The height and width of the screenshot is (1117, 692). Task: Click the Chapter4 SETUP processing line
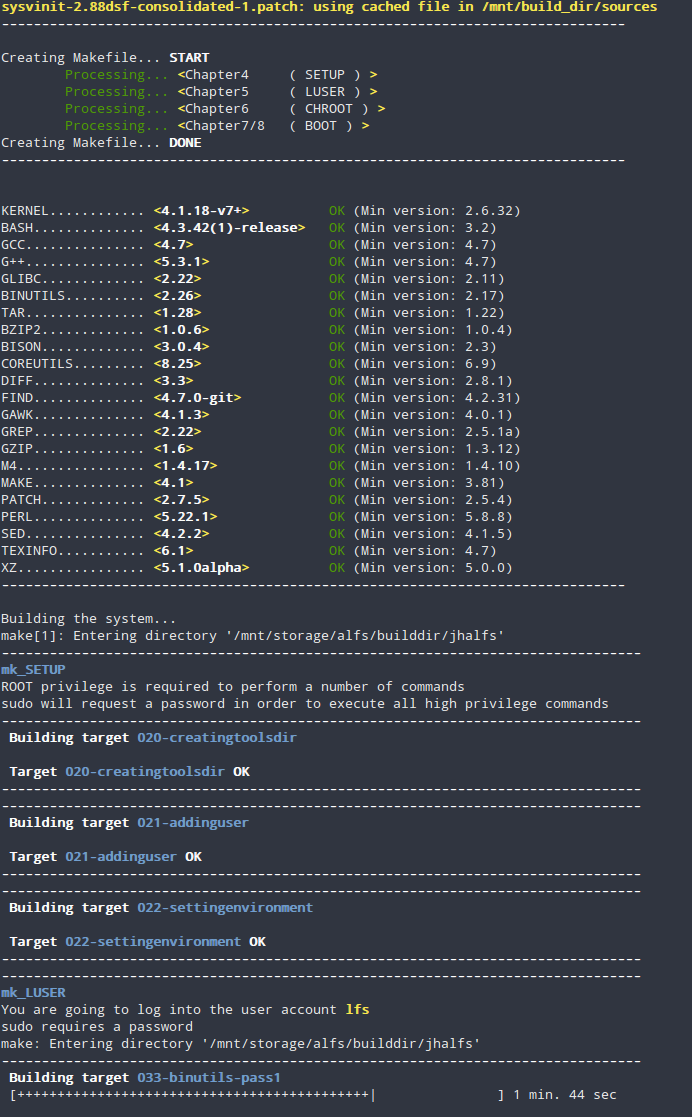[221, 75]
